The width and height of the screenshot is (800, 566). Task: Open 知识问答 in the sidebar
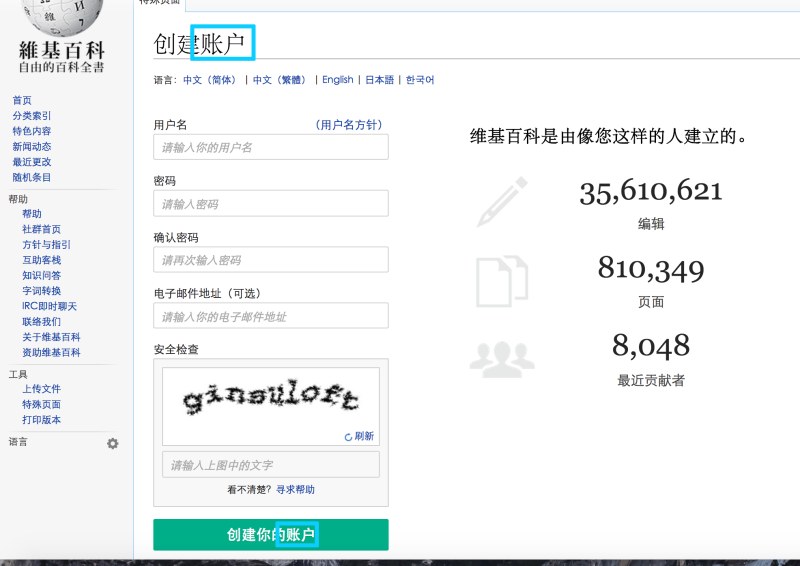[41, 275]
